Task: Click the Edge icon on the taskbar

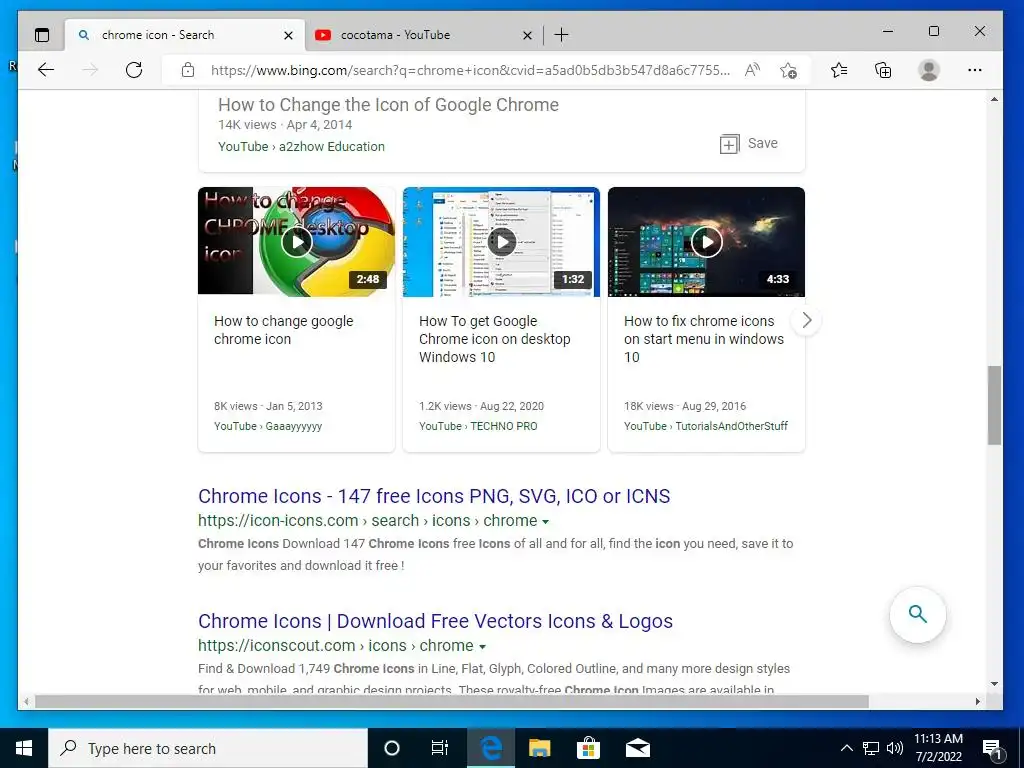Action: (x=490, y=748)
